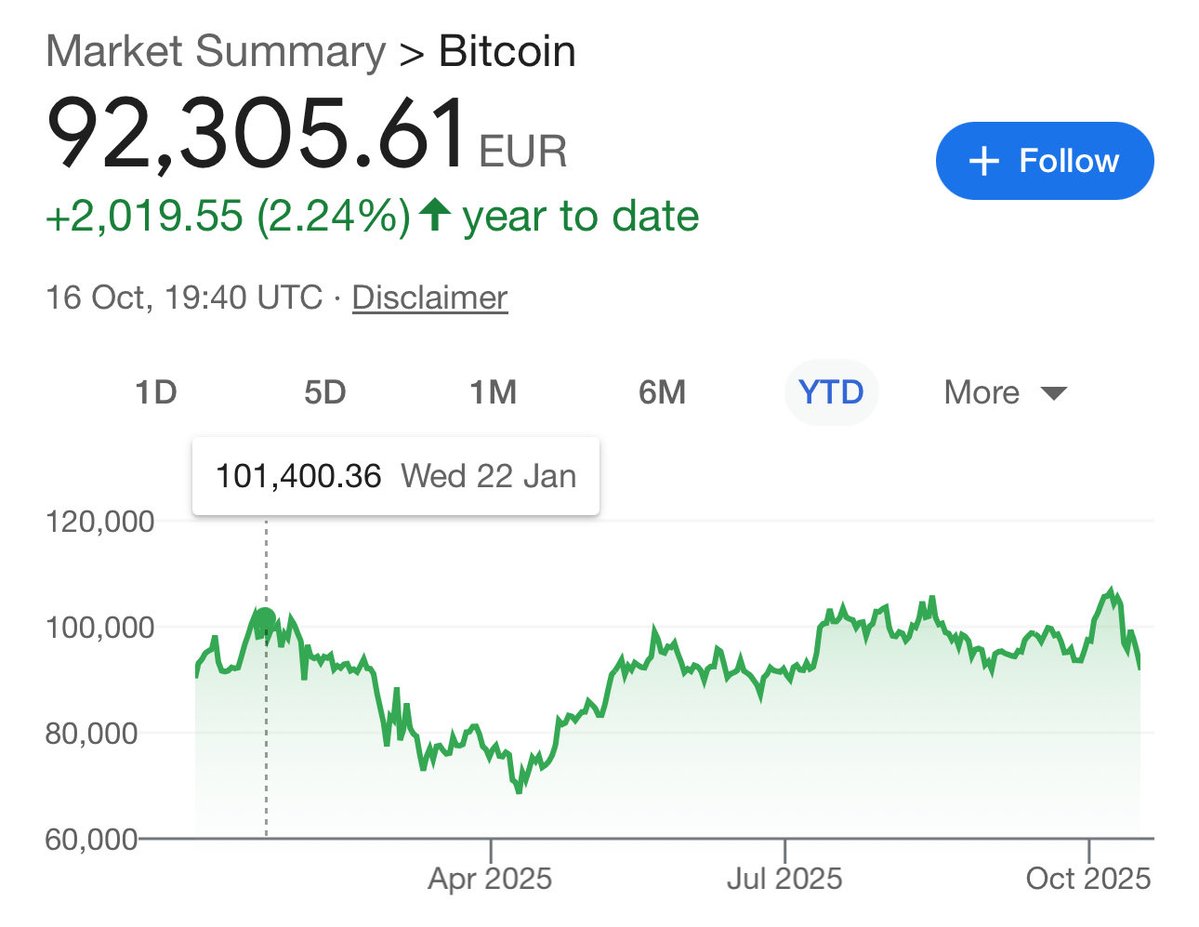Click the triangle arrow beside More
This screenshot has height=927, width=1199.
point(1054,393)
